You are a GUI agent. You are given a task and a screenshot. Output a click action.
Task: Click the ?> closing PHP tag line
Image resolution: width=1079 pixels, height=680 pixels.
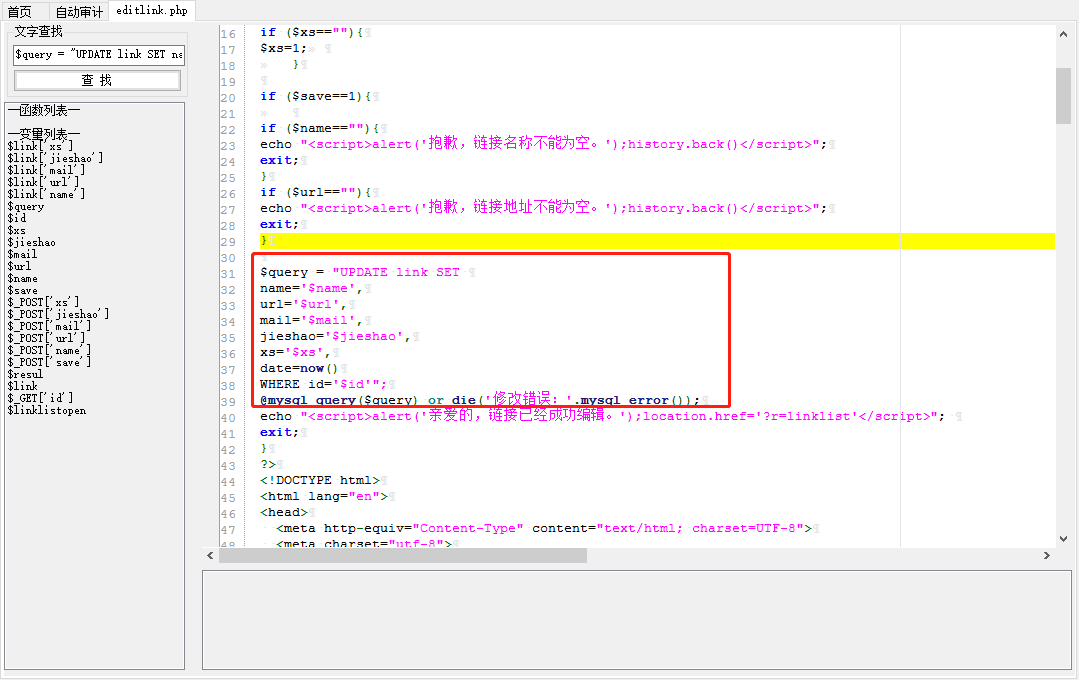(x=267, y=465)
